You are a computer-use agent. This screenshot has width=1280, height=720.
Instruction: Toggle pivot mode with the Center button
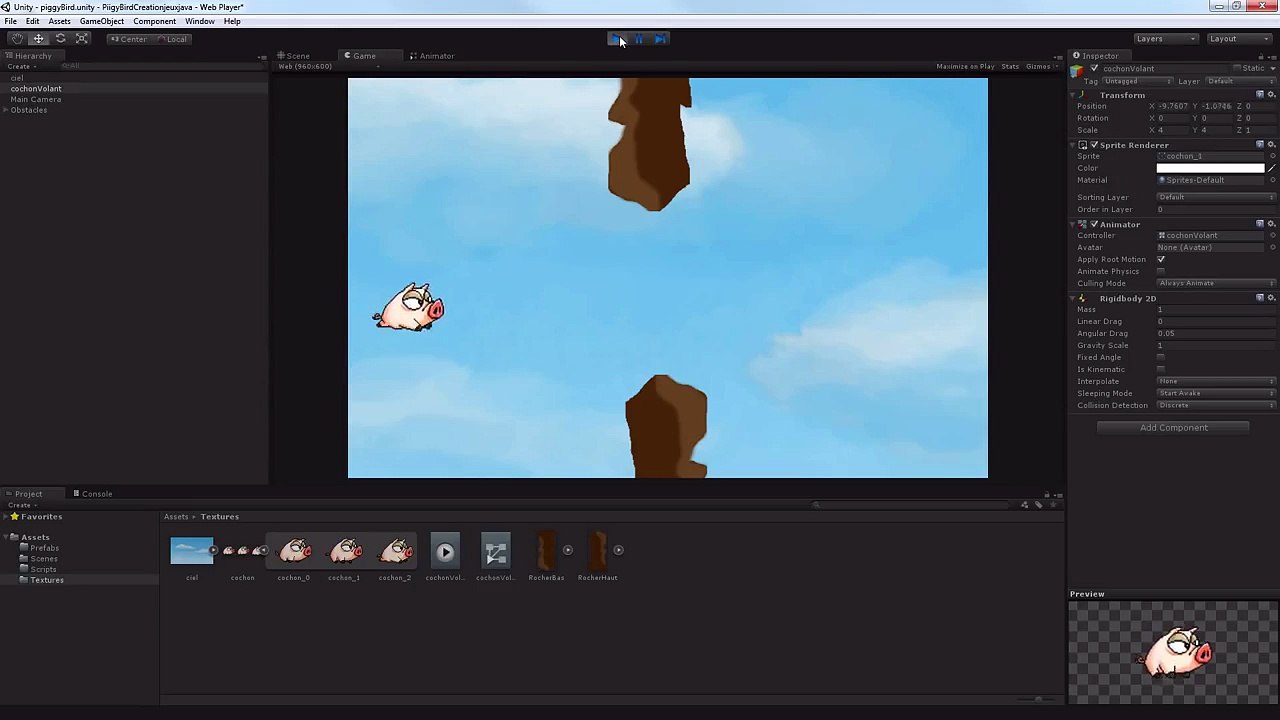pyautogui.click(x=129, y=39)
